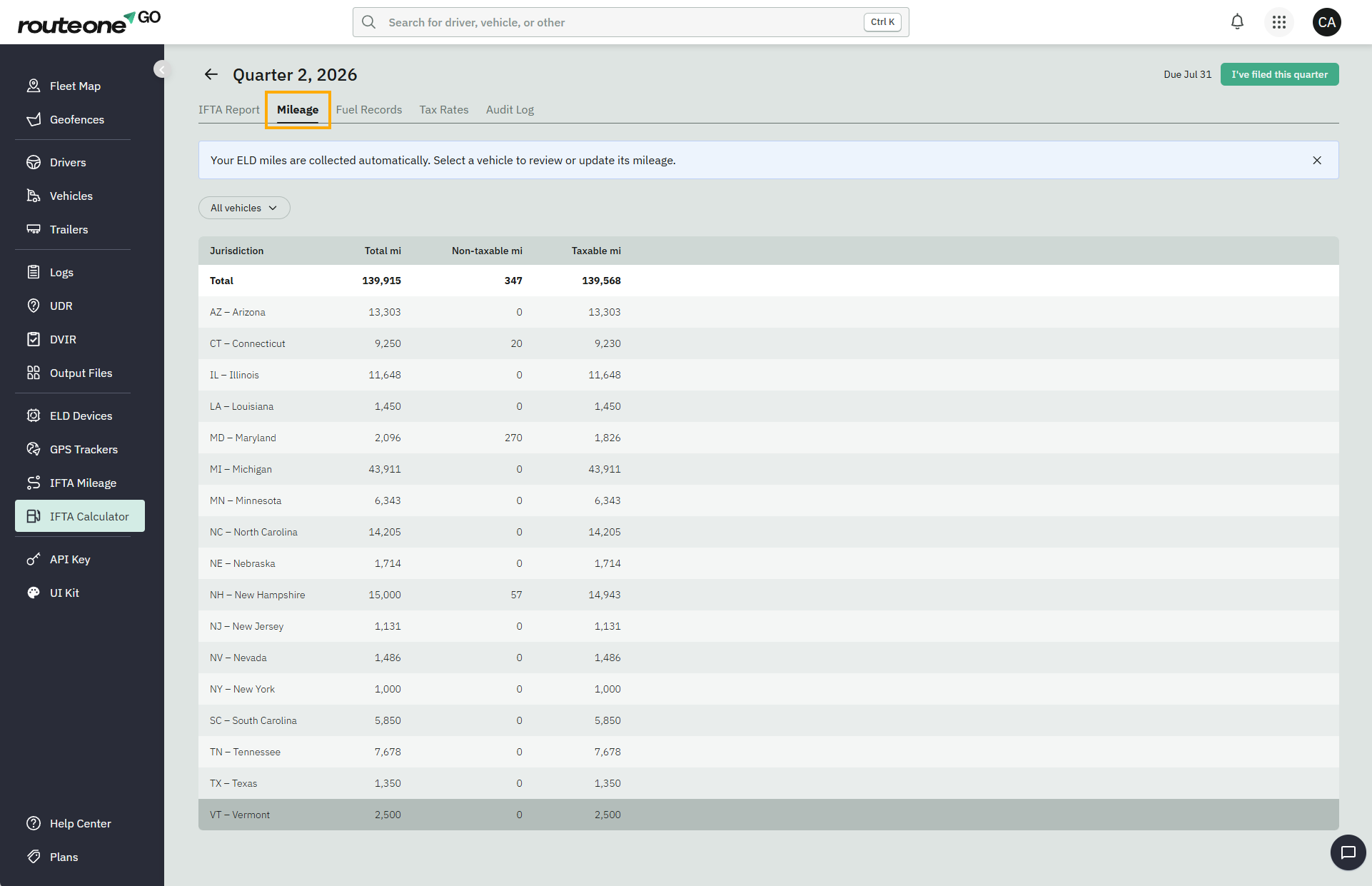
Task: Select the Total summary row label
Action: 221,281
